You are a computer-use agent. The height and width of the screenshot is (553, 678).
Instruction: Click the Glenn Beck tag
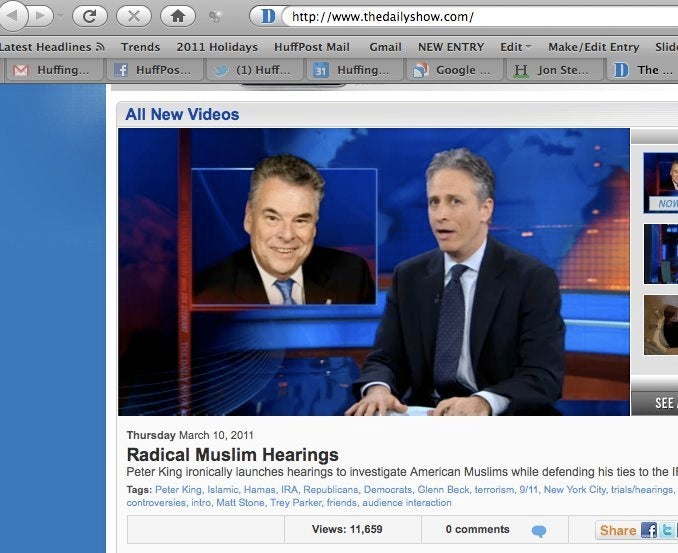(x=443, y=490)
